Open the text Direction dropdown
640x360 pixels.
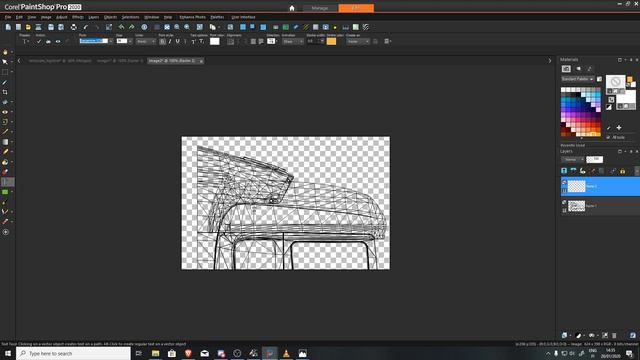point(272,41)
